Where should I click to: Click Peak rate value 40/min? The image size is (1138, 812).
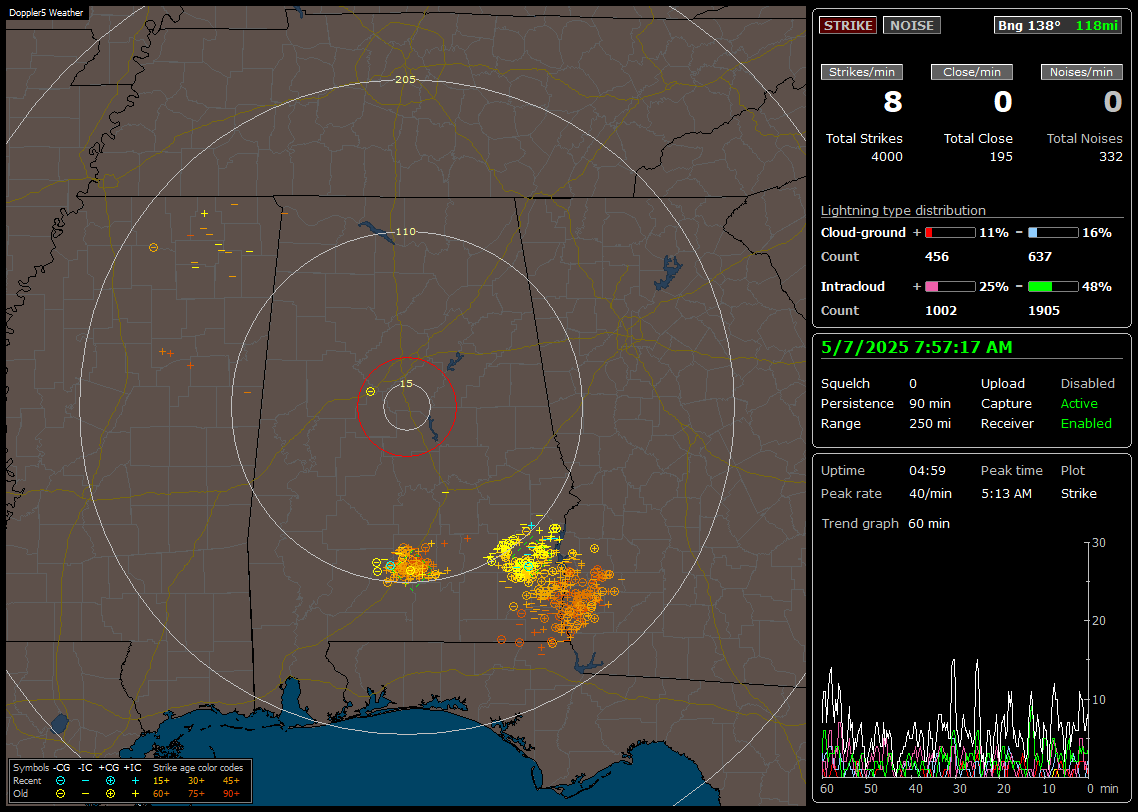pos(930,493)
